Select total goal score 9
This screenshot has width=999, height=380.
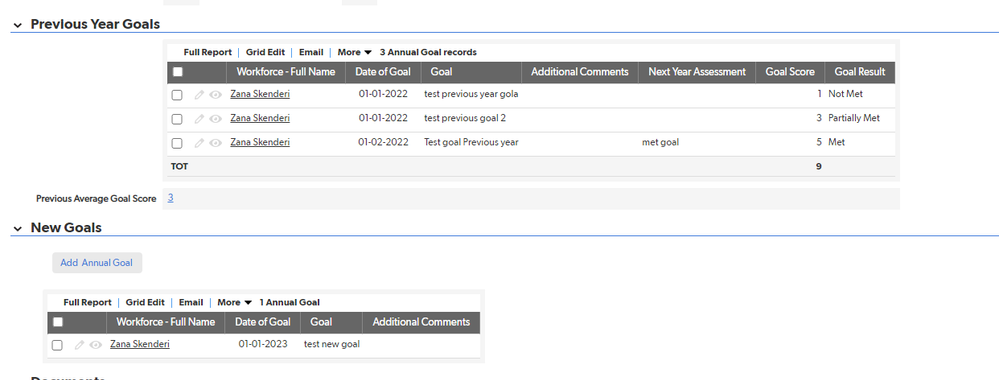tap(819, 166)
